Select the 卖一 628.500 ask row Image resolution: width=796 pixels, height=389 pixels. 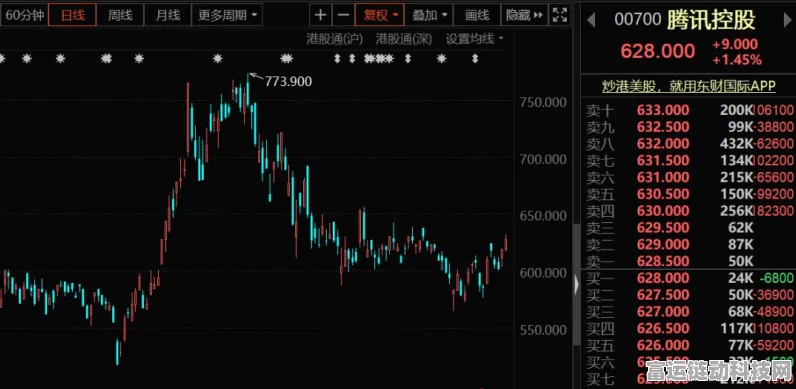point(689,261)
